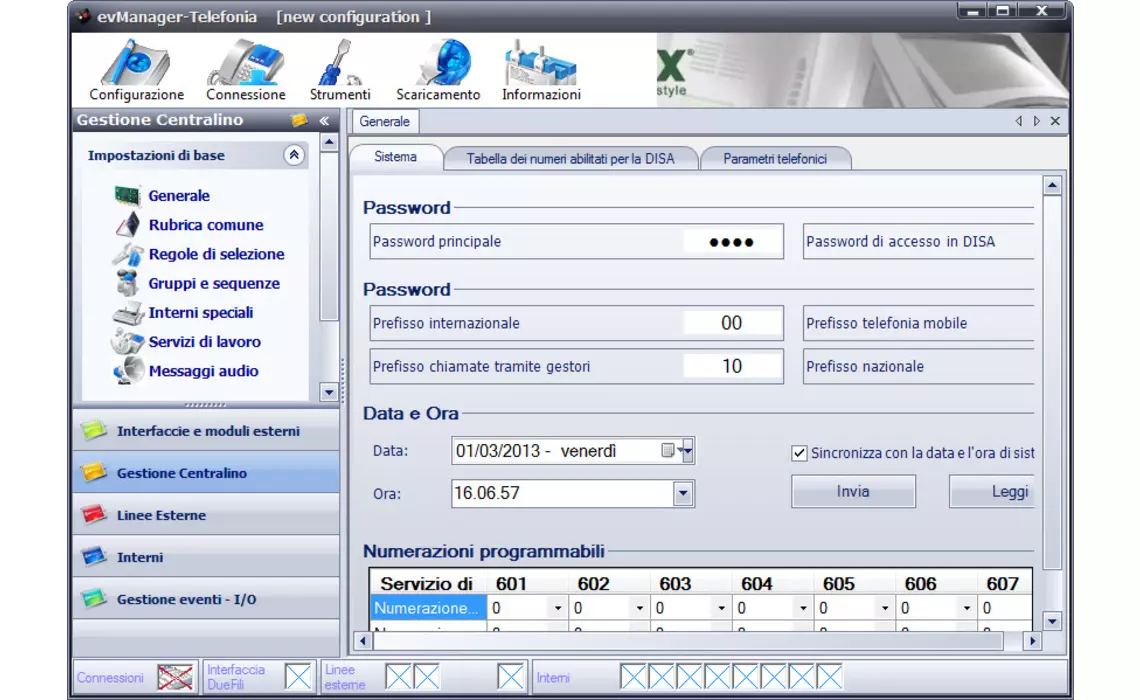Open Linee Esterne section

coord(206,515)
